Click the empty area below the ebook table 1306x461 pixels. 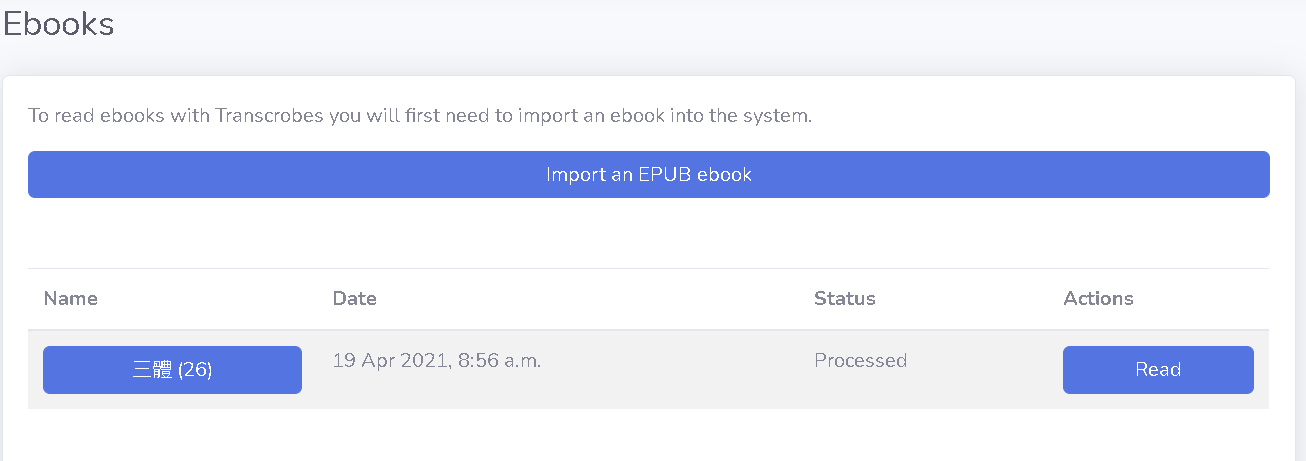coord(648,436)
